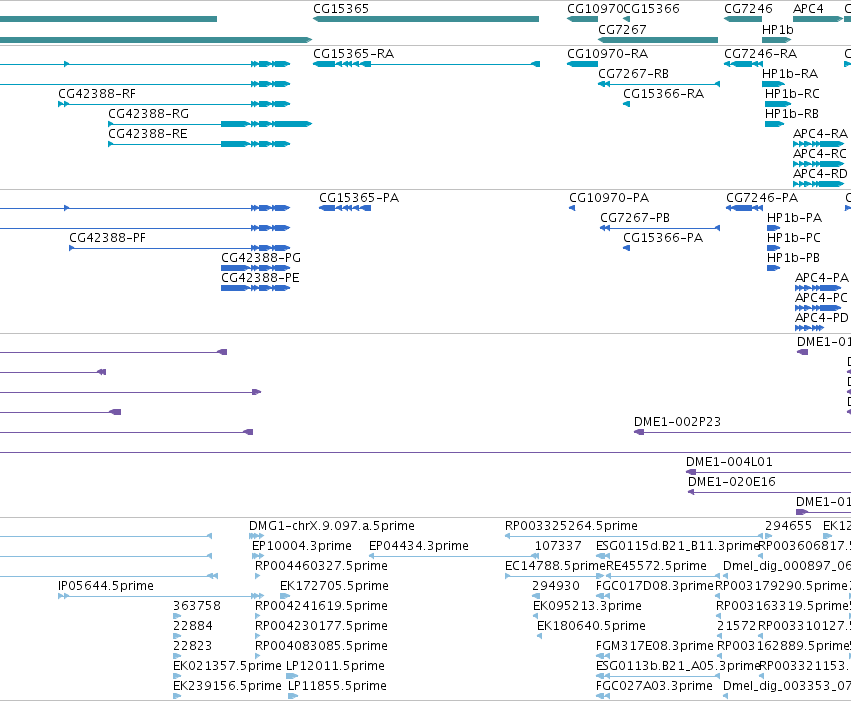851x701 pixels.
Task: Click DMG1-chrX.9.097.a.5prime feature label
Action: coord(332,526)
